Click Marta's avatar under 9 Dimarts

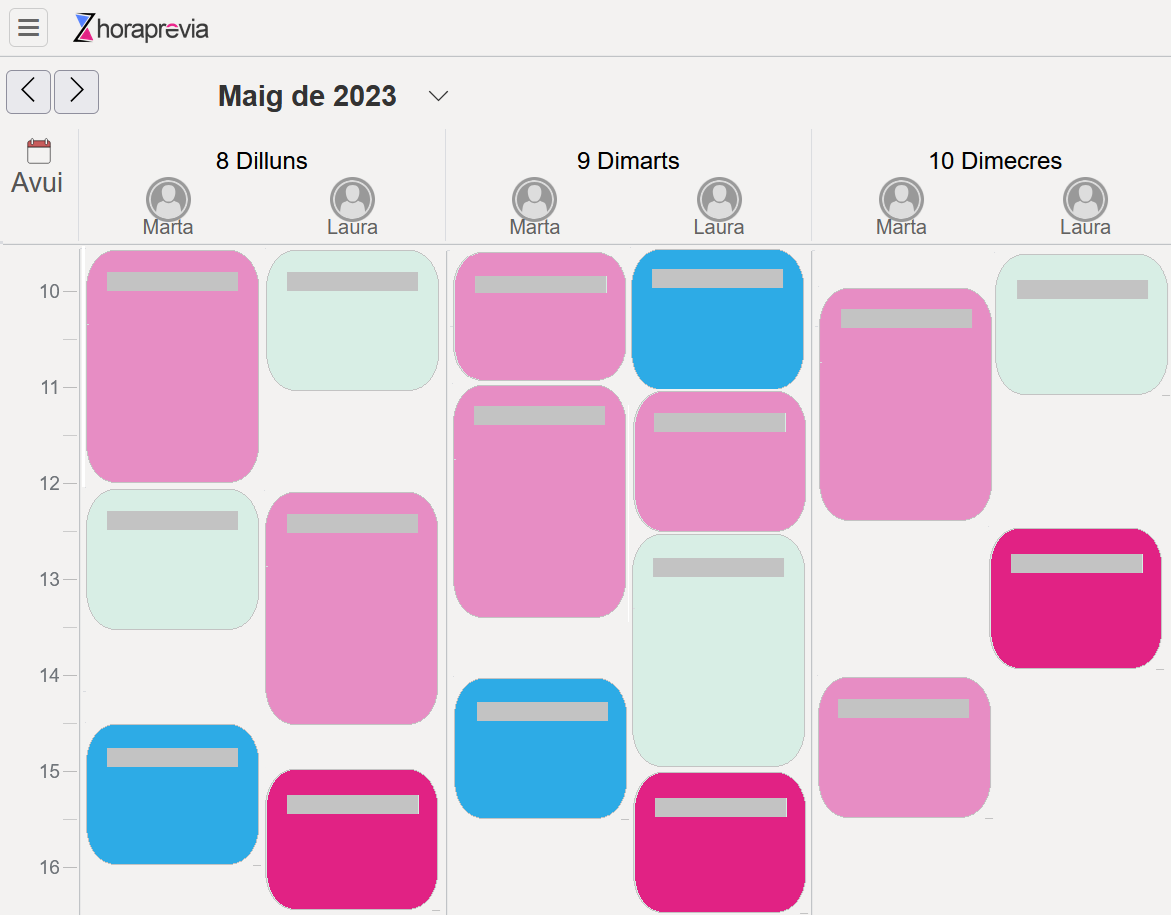[535, 199]
